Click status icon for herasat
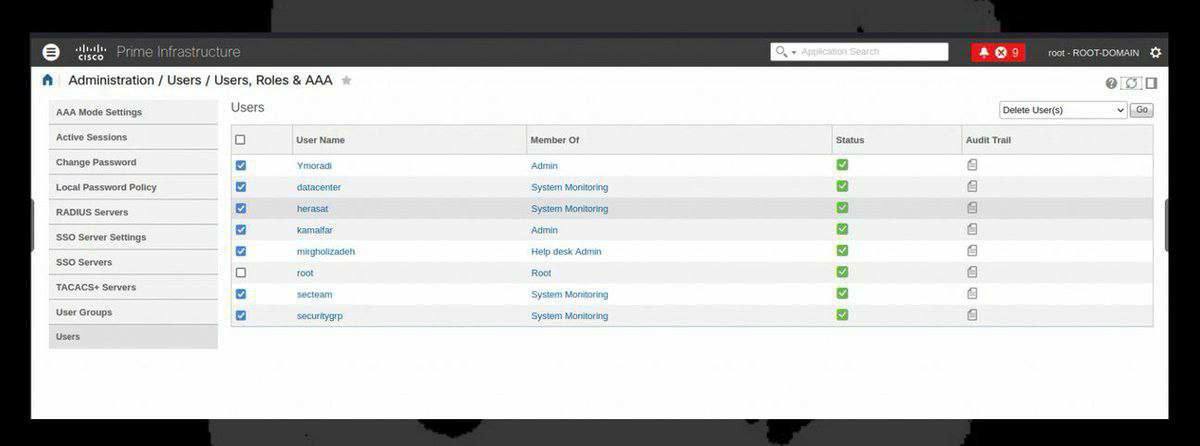This screenshot has height=446, width=1200. pyautogui.click(x=842, y=207)
